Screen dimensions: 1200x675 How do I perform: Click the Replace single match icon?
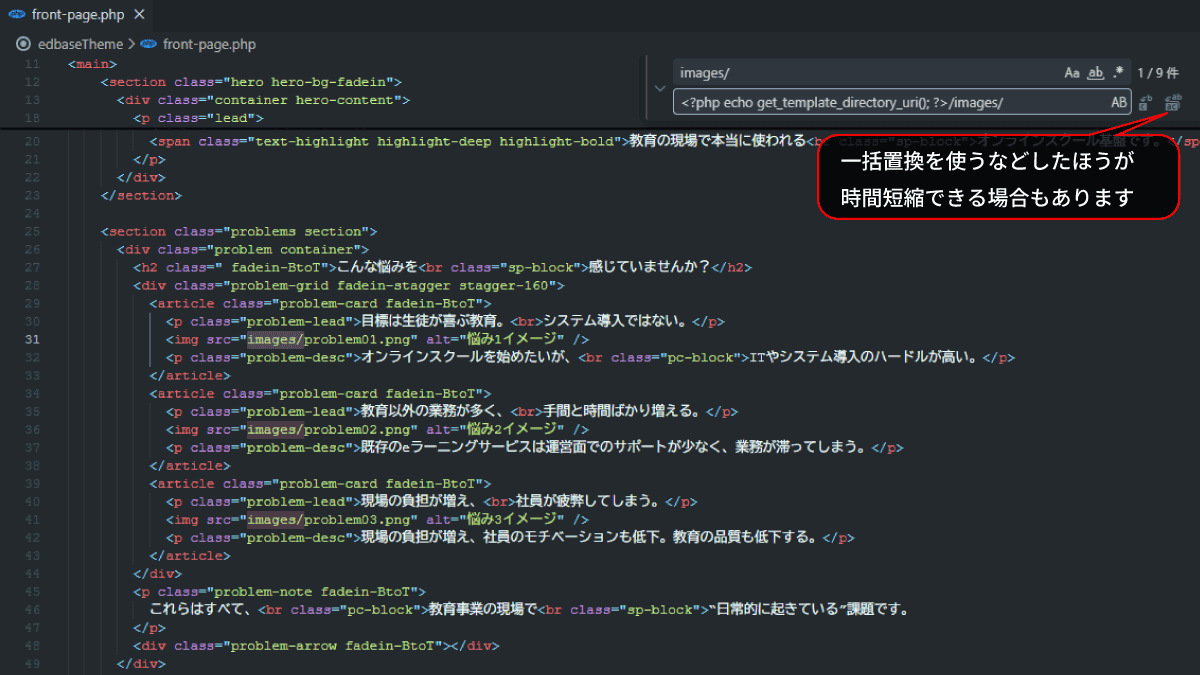(1146, 102)
